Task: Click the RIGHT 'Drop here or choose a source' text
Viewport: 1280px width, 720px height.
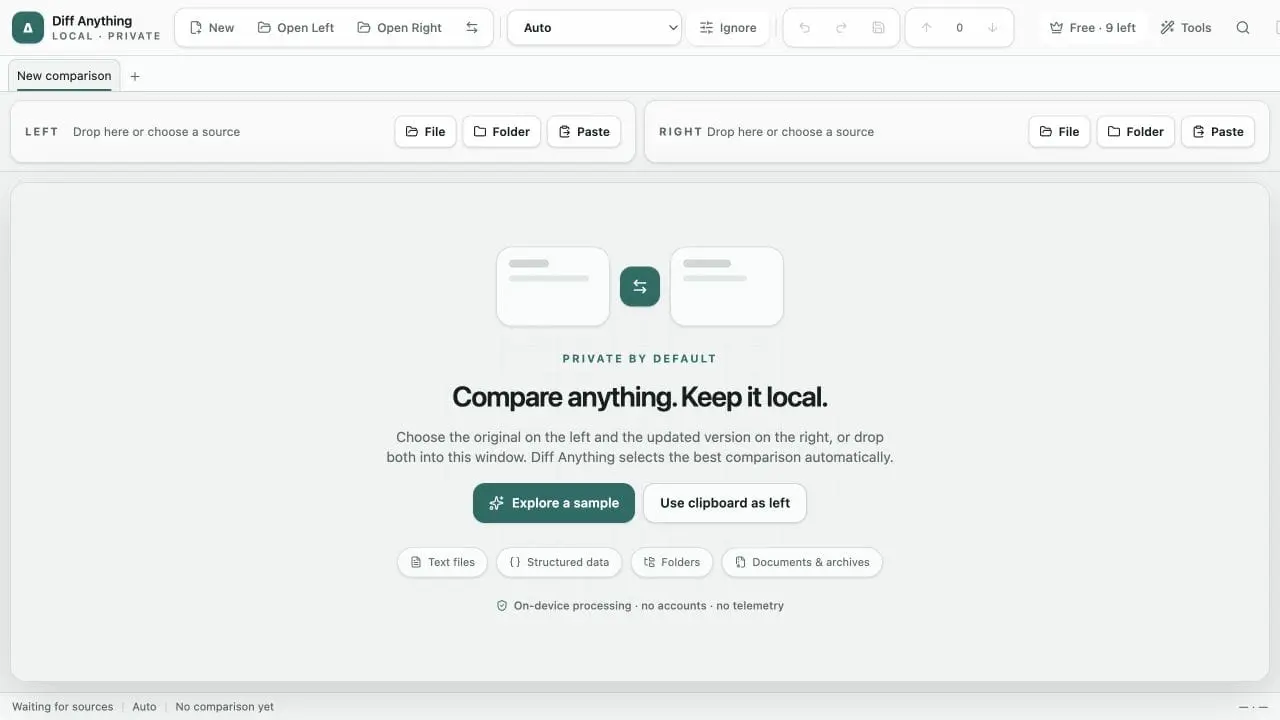Action: coord(790,132)
